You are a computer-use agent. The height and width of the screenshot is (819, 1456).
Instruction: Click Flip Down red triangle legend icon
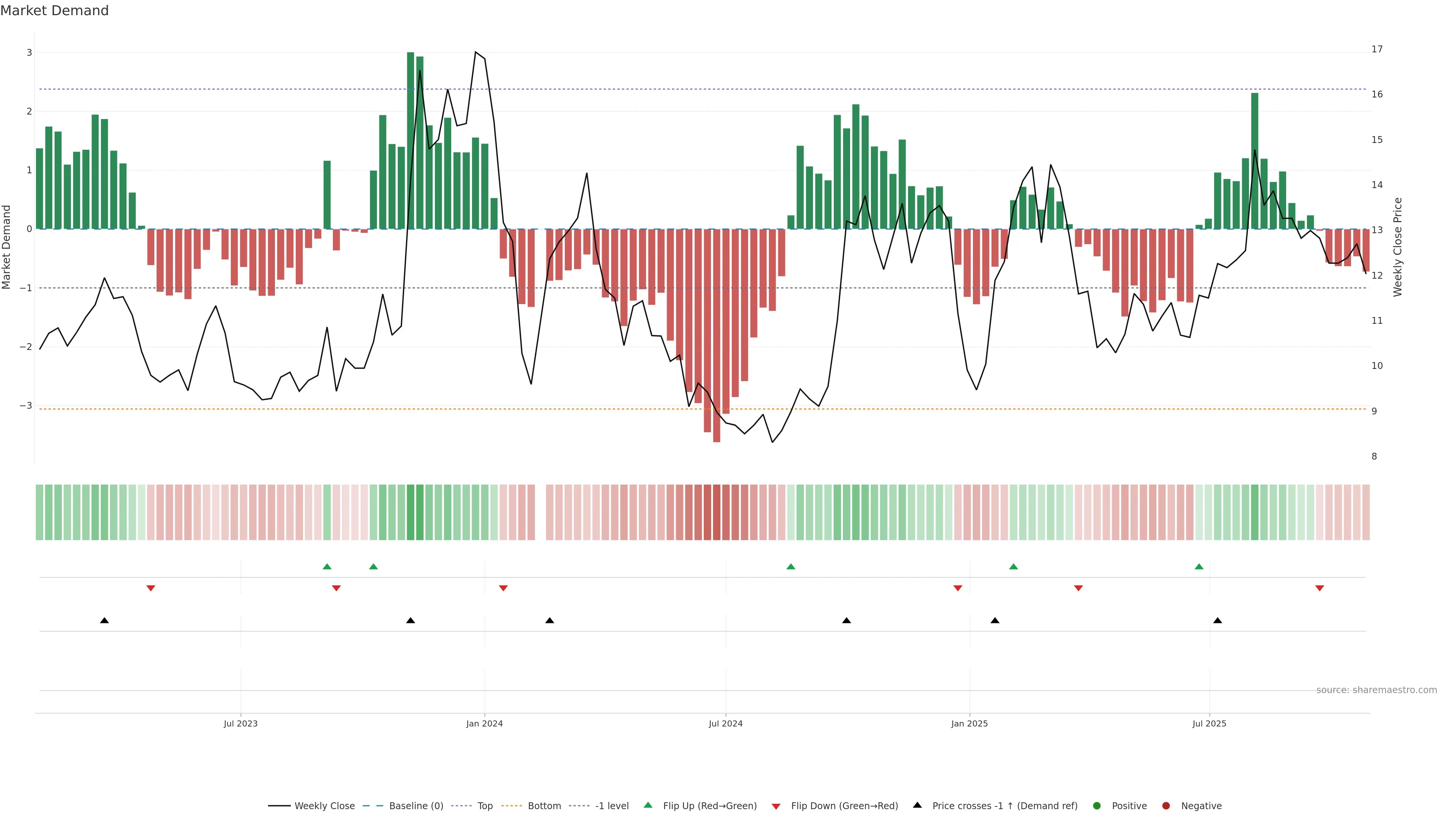pyautogui.click(x=776, y=806)
